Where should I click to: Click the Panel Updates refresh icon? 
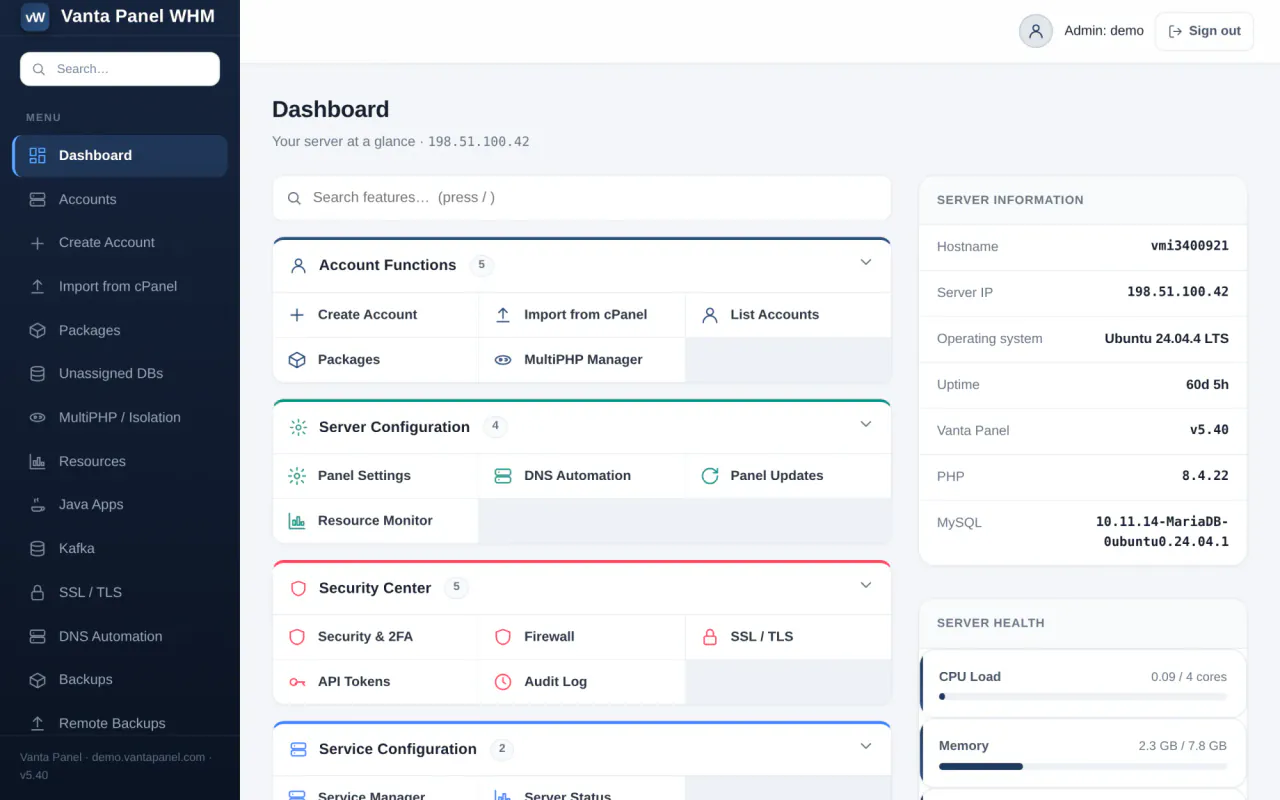click(710, 476)
